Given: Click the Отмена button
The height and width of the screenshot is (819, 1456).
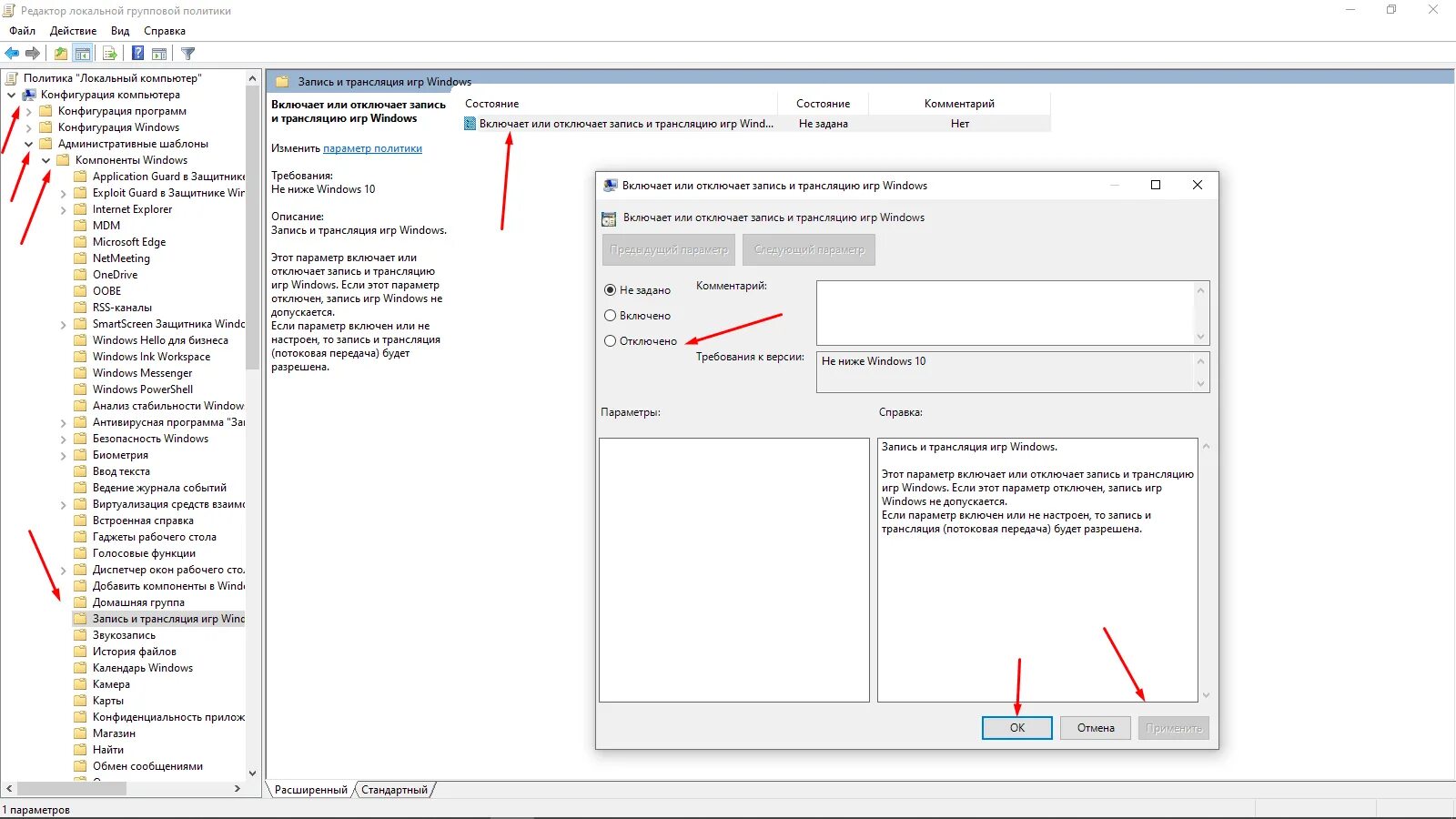Looking at the screenshot, I should coord(1096,728).
